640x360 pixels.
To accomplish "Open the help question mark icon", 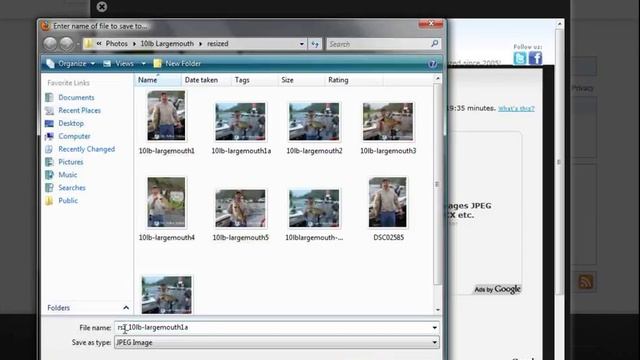I will click(x=432, y=64).
